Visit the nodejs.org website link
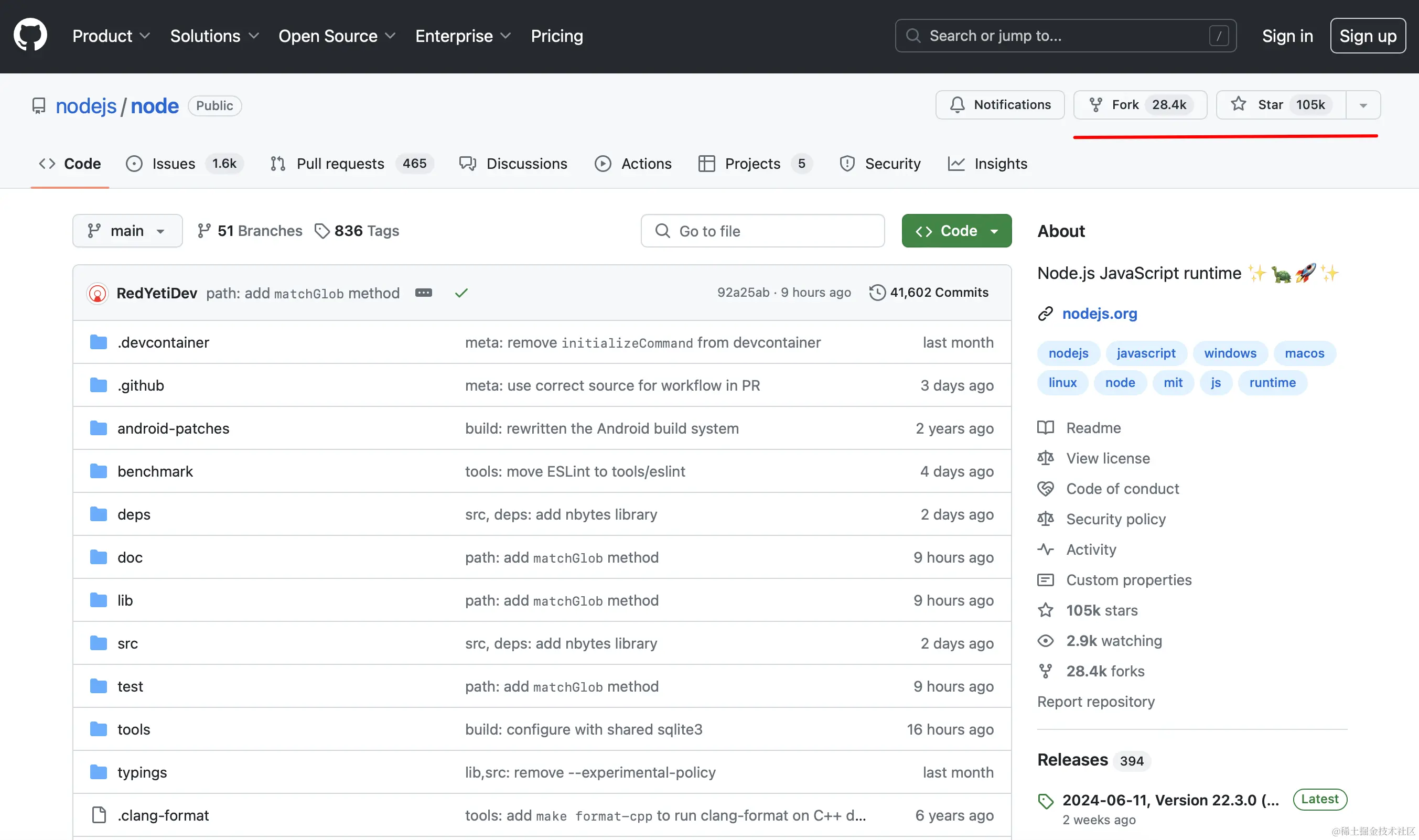 point(1099,313)
